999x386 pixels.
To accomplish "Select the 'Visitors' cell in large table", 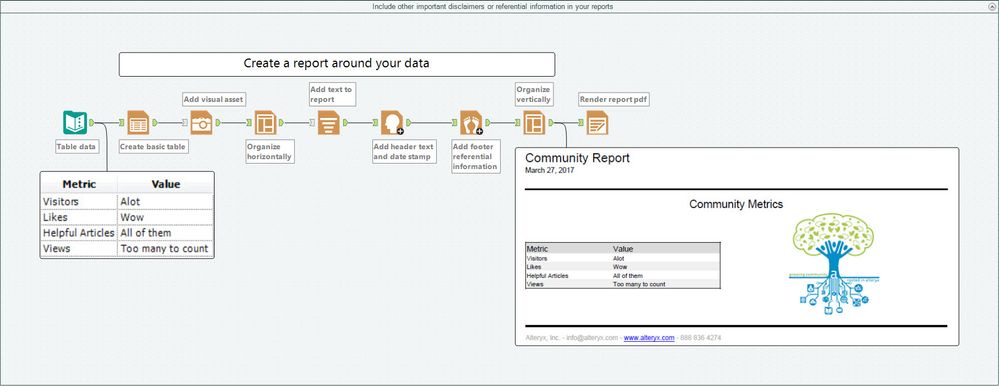I will click(x=79, y=201).
